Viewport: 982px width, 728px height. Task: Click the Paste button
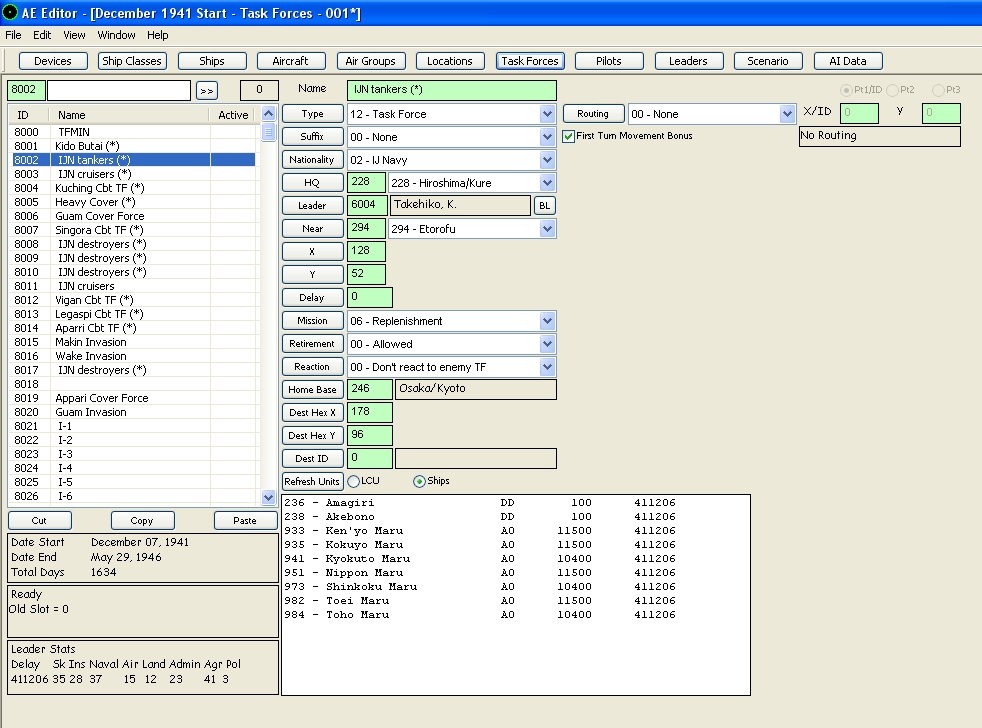tap(245, 521)
